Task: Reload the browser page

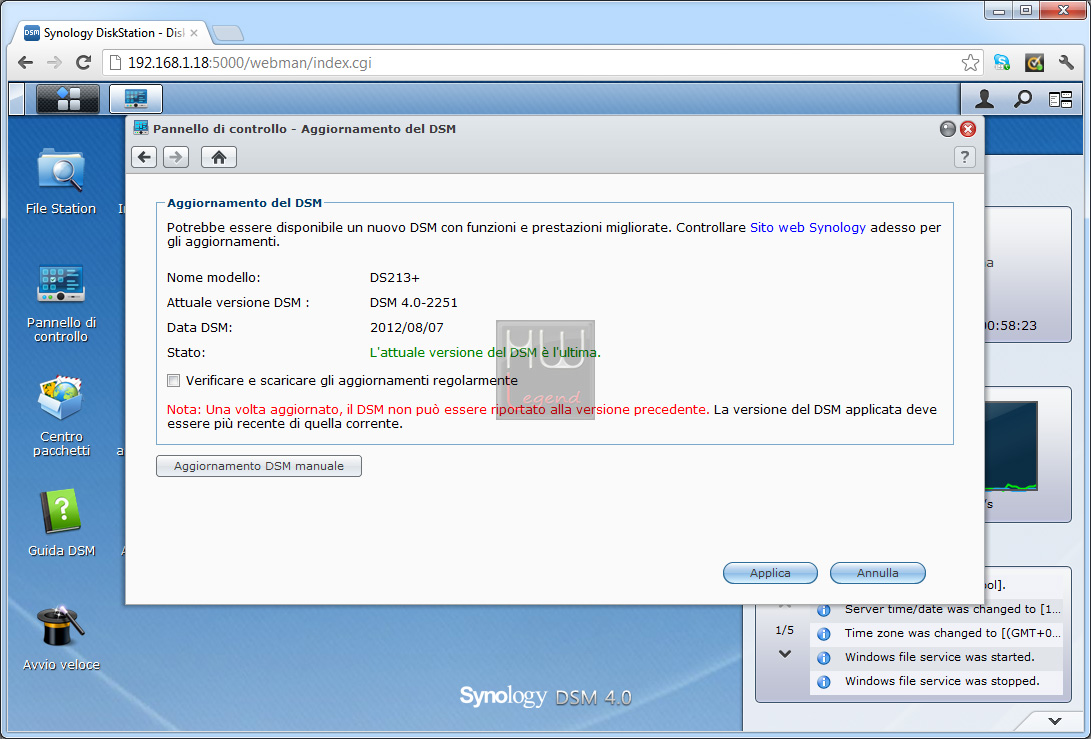Action: [x=83, y=63]
